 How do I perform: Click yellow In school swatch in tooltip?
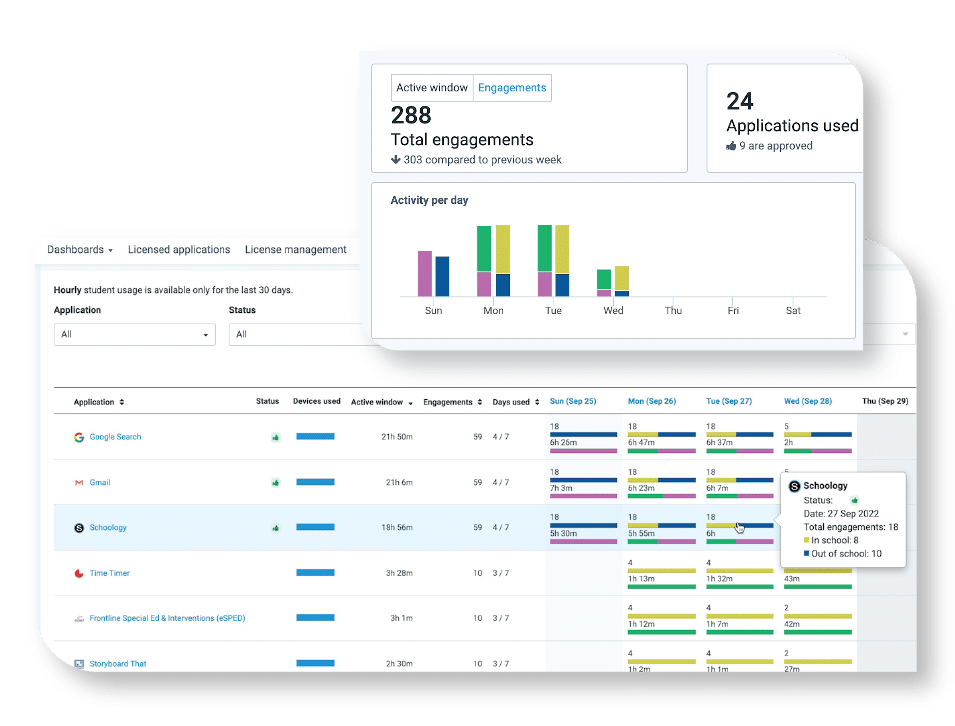click(806, 540)
